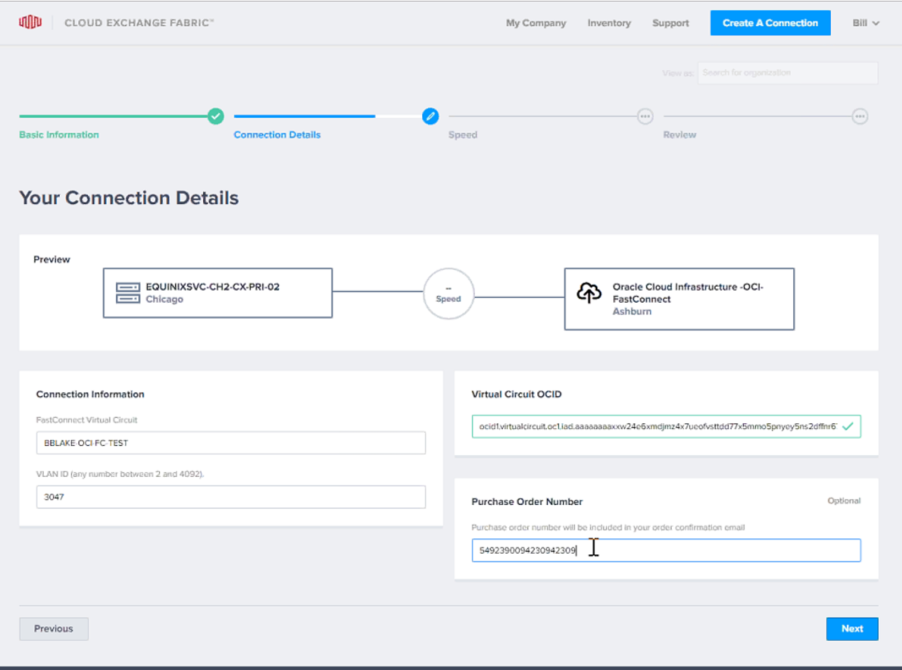Click the Speed circle in the preview
The width and height of the screenshot is (902, 670).
(448, 293)
